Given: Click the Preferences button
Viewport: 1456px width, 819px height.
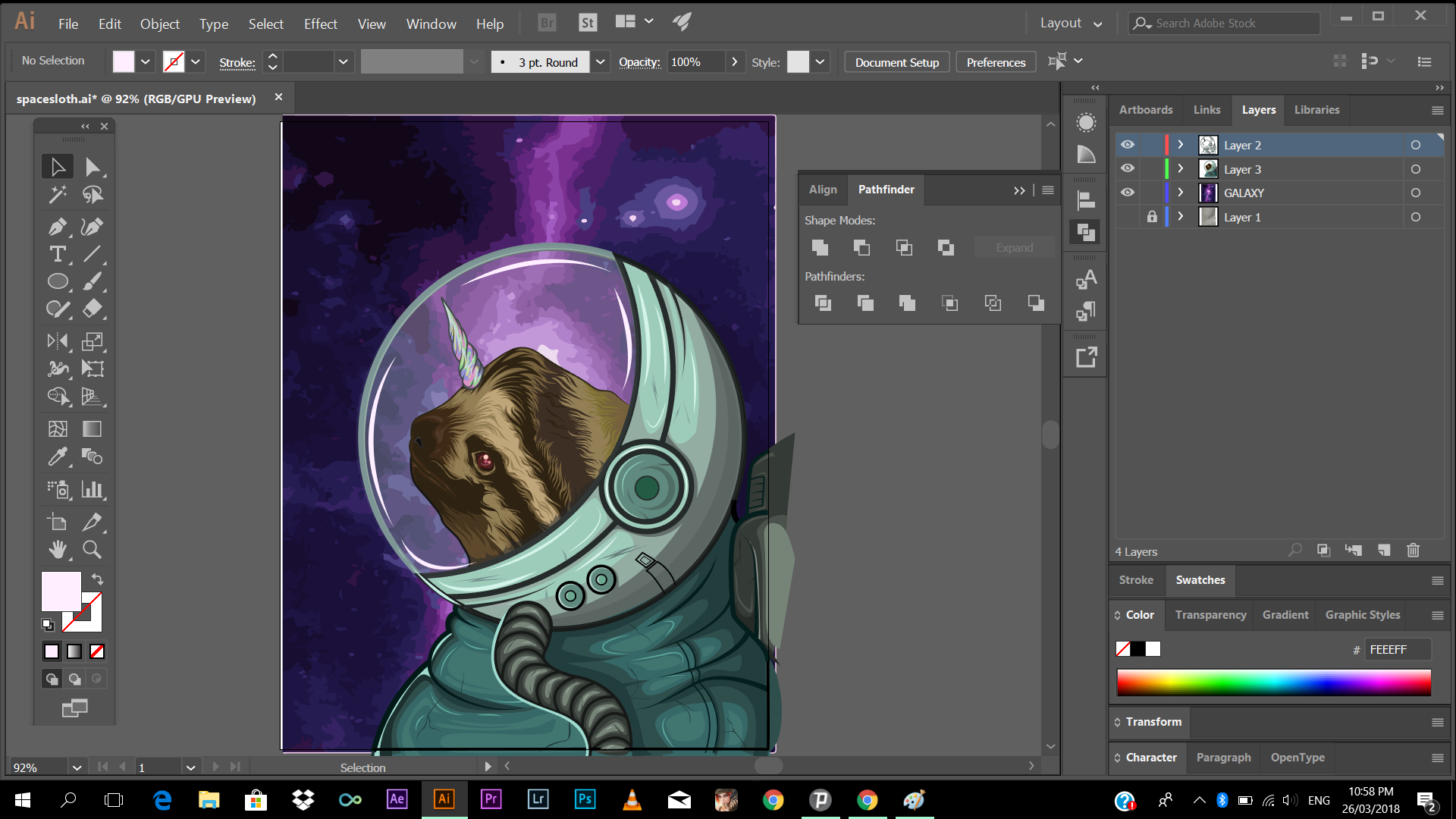Looking at the screenshot, I should [996, 62].
